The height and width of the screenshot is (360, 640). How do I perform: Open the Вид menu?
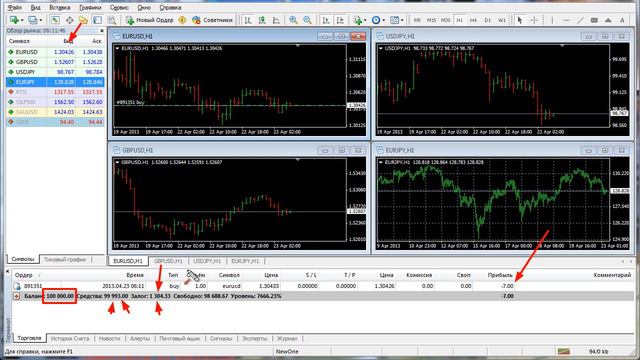tap(36, 7)
